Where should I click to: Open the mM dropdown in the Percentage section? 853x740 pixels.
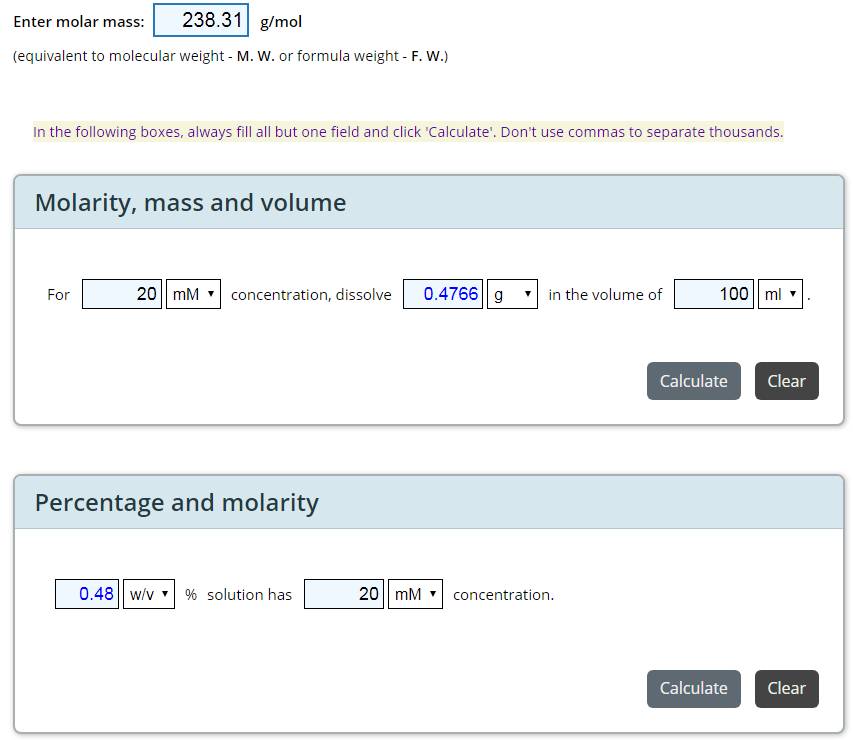pos(415,594)
